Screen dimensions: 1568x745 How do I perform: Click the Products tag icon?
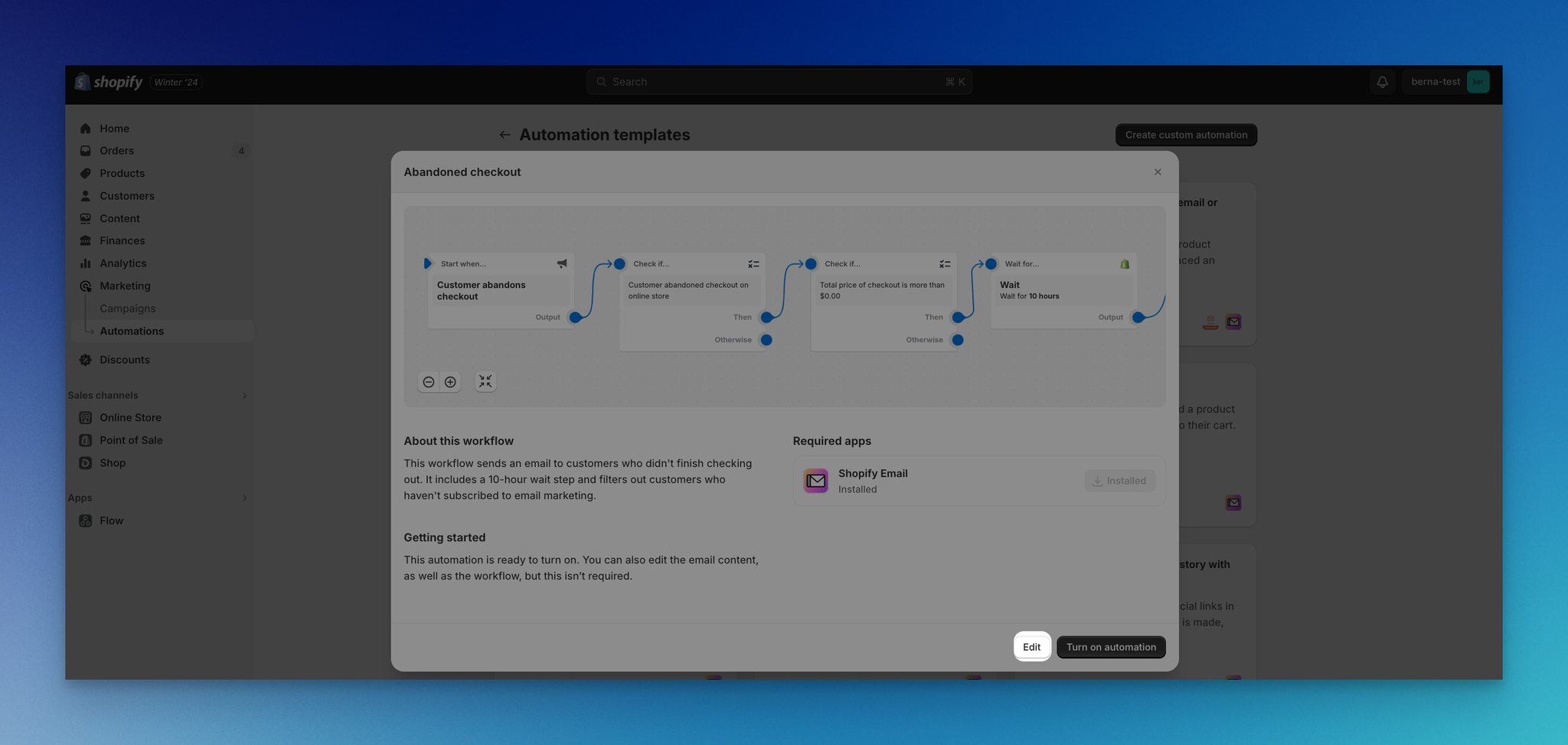coord(86,173)
